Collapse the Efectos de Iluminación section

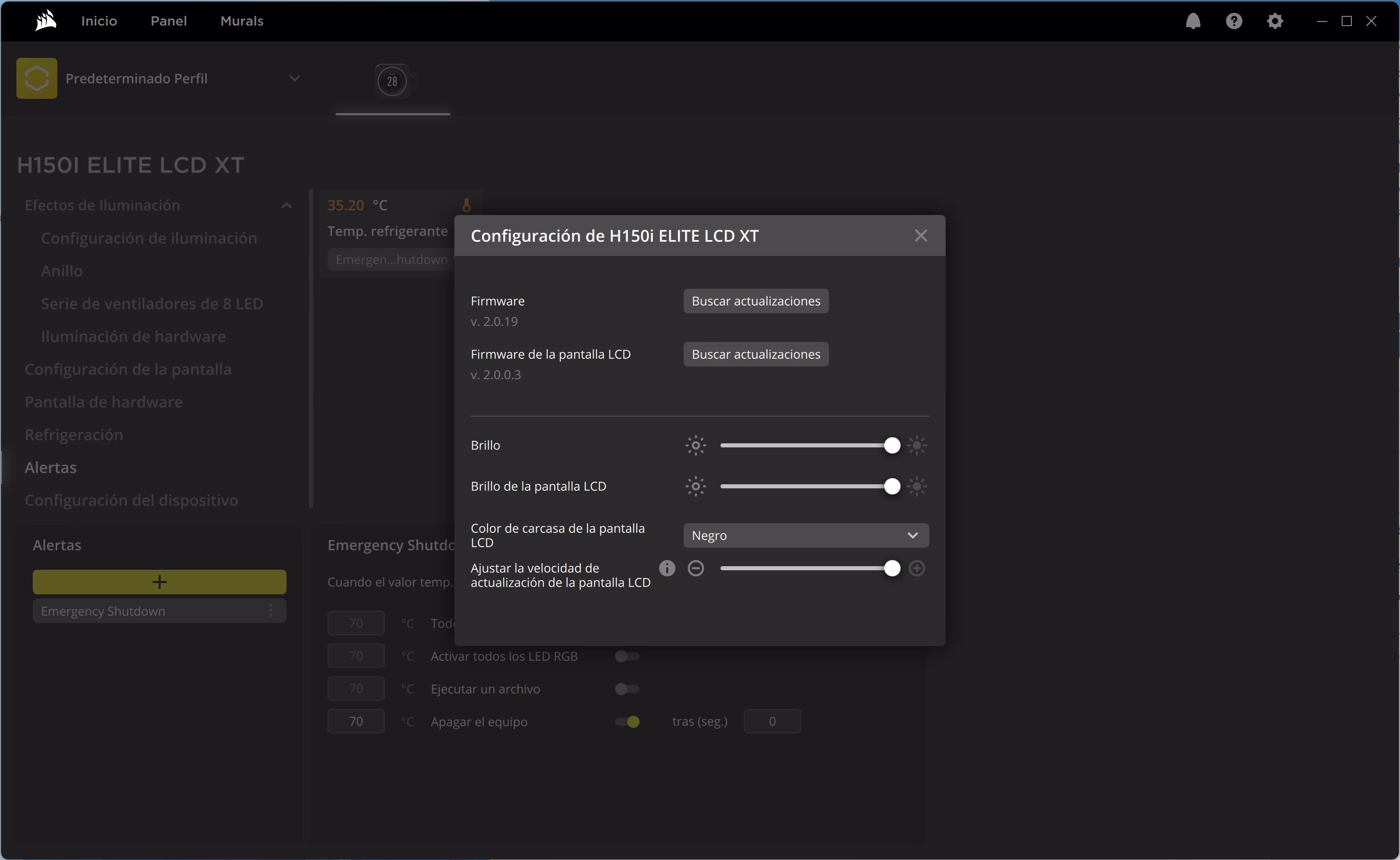pos(287,205)
